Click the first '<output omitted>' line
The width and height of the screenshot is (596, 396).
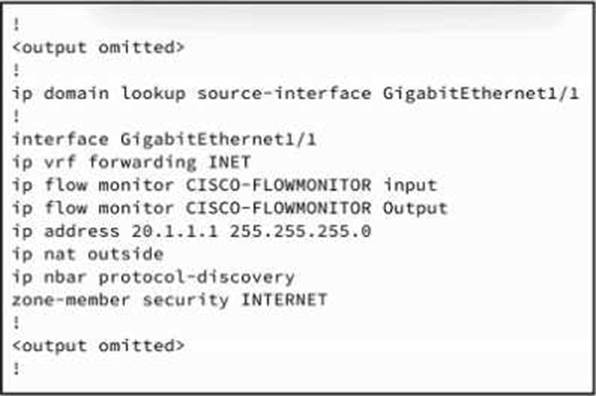(x=98, y=48)
